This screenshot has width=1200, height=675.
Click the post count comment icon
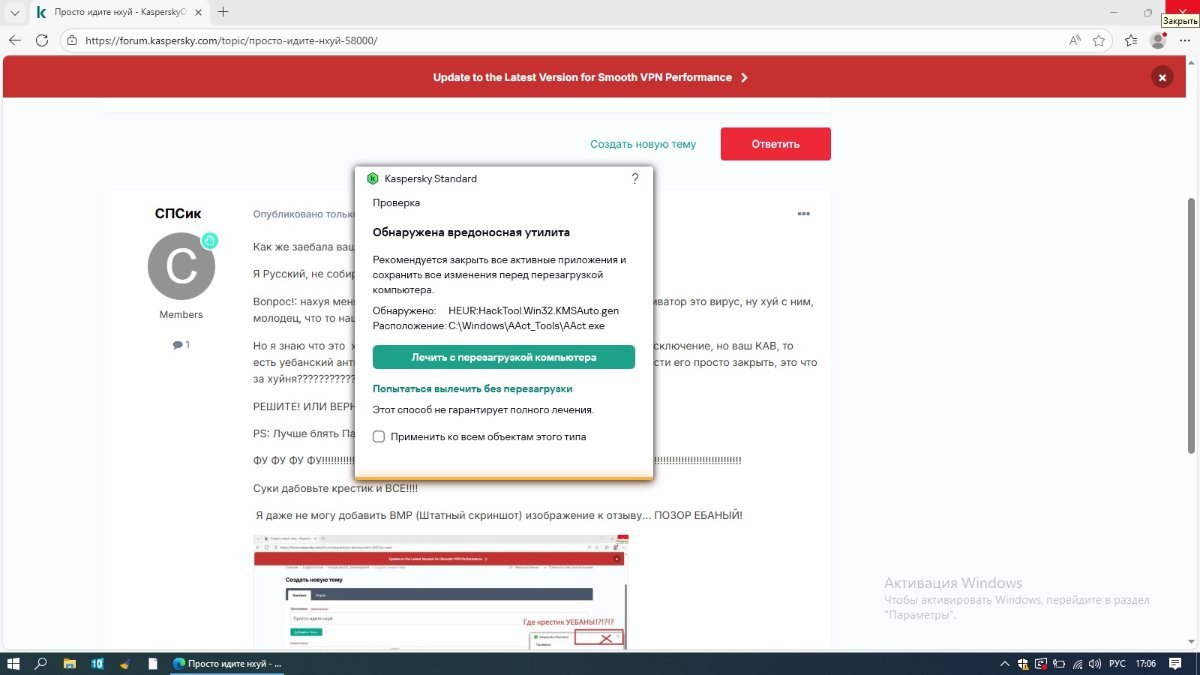coord(176,344)
